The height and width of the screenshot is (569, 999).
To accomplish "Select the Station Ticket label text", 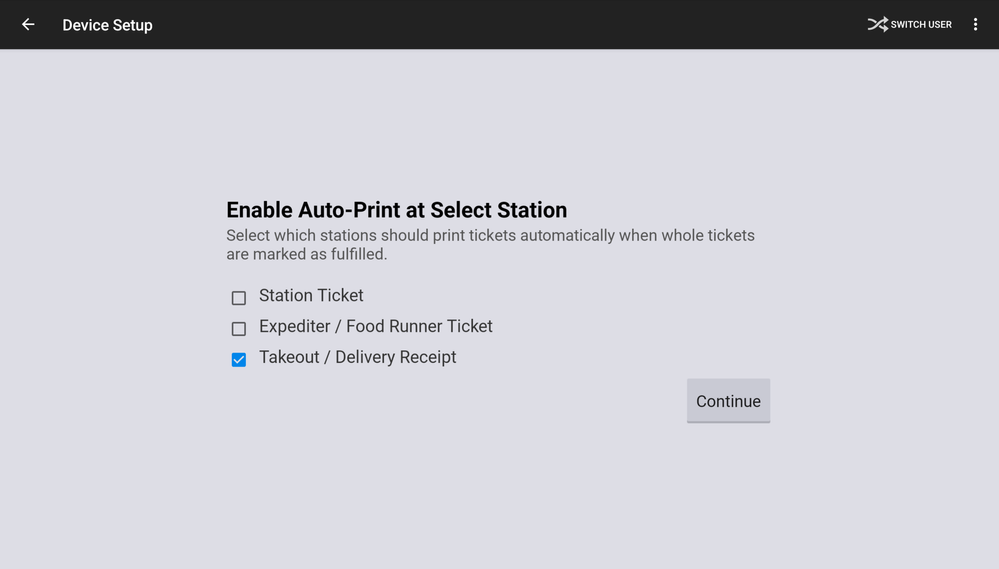I will click(x=311, y=296).
